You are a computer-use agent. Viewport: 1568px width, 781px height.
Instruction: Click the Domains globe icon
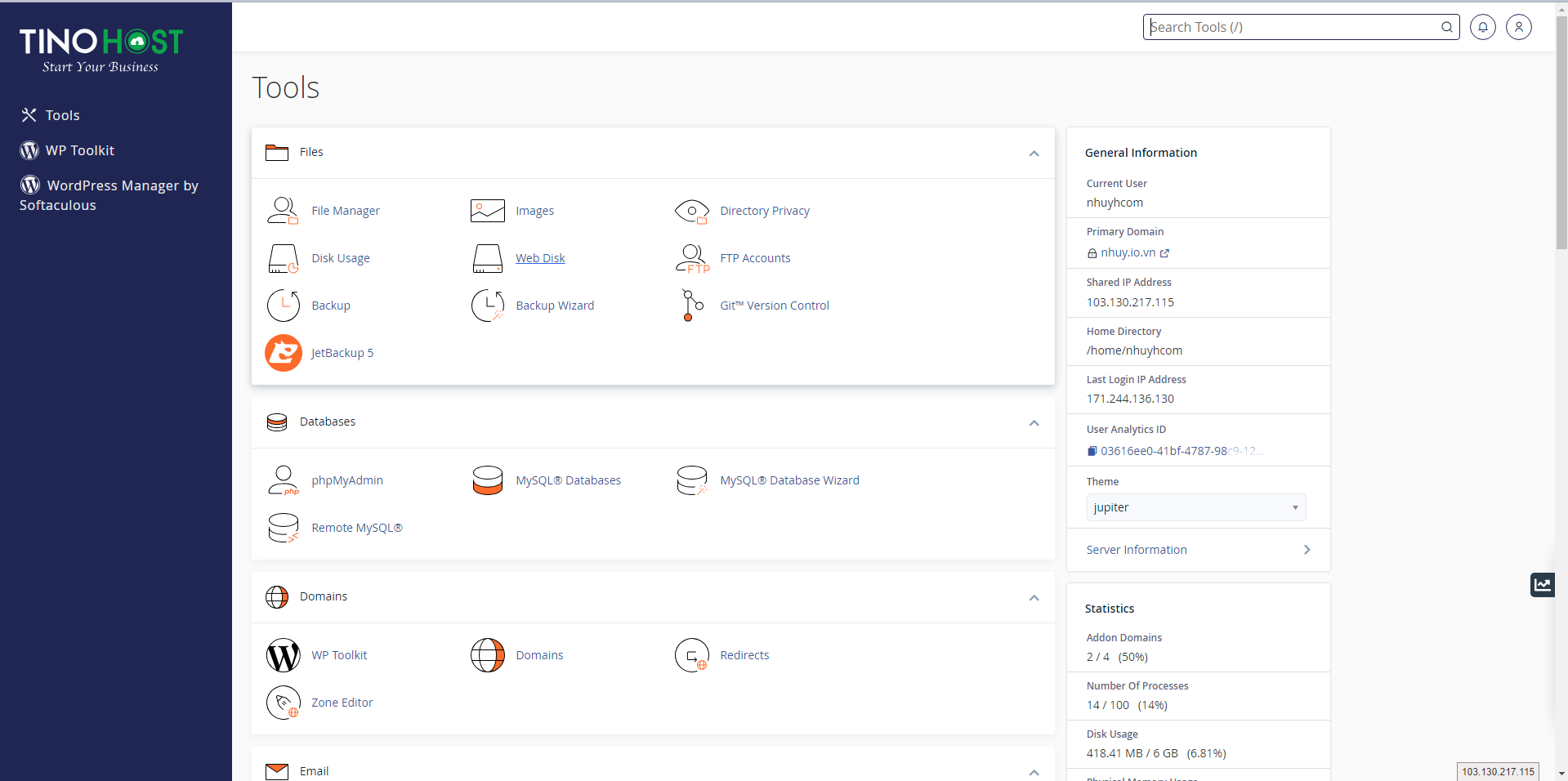[487, 655]
